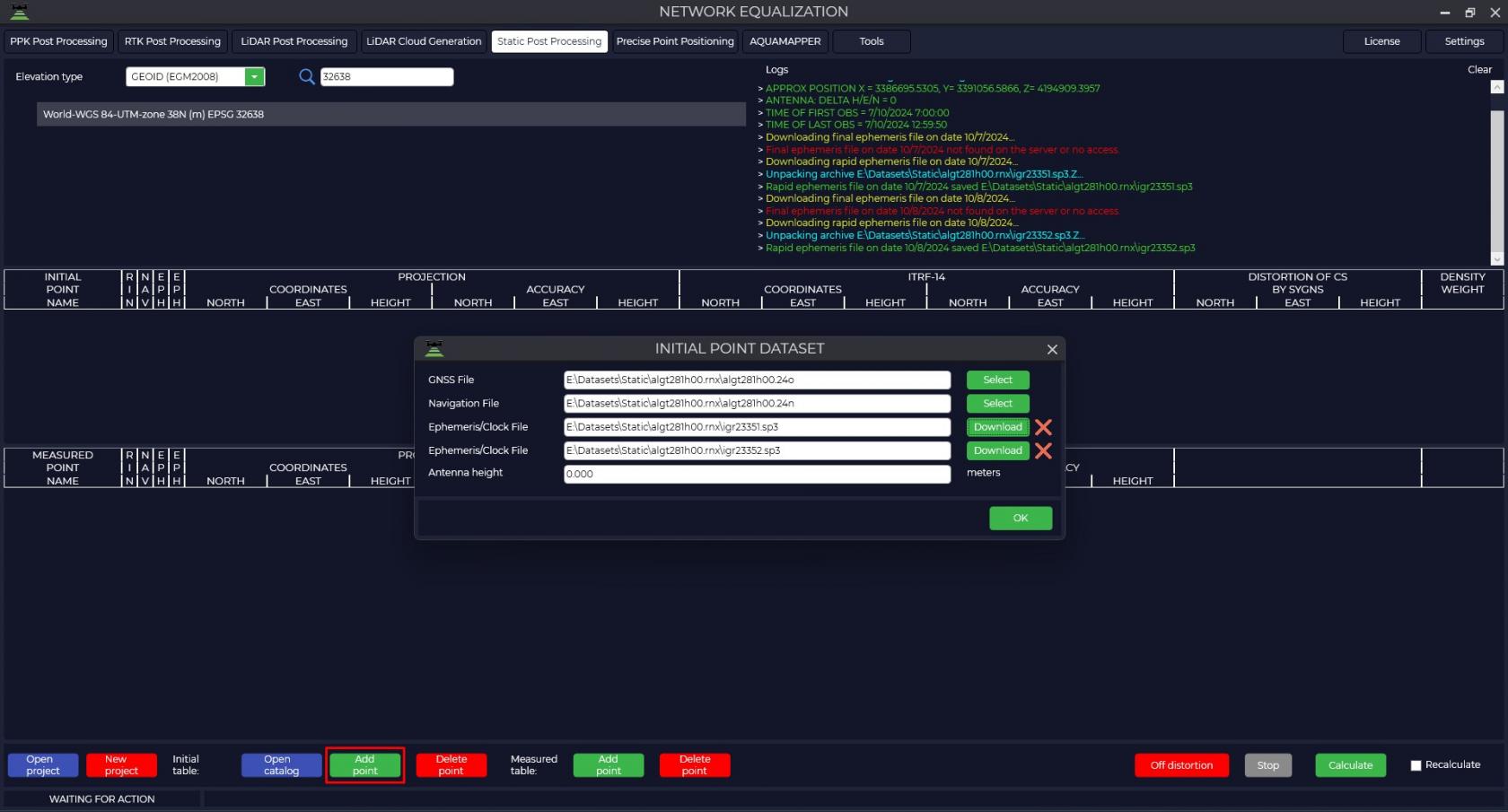
Task: Switch to PPK Post Processing tab
Action: pos(58,41)
